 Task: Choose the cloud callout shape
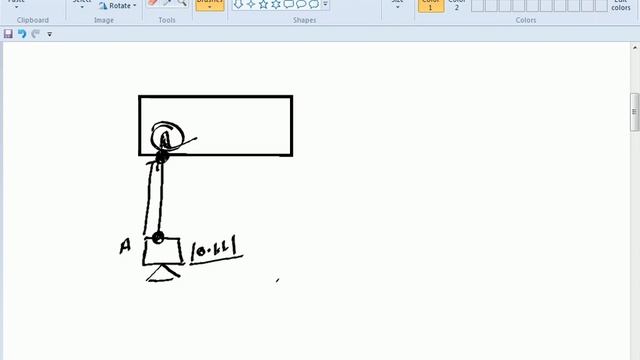click(313, 4)
